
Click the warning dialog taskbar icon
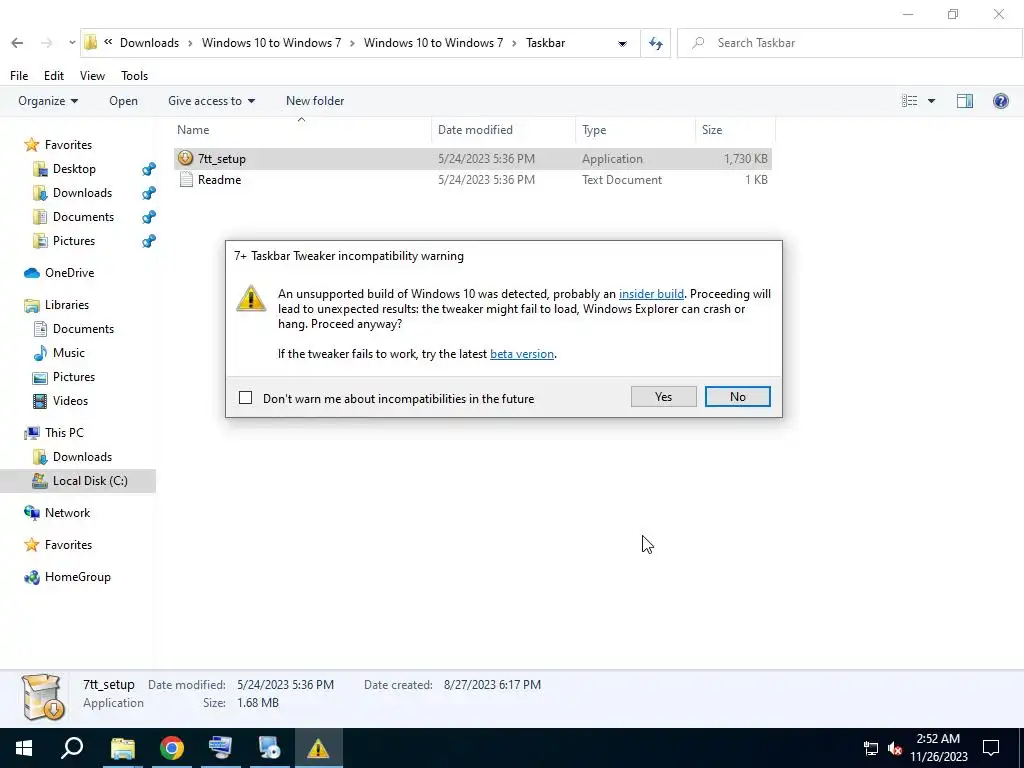pyautogui.click(x=318, y=748)
